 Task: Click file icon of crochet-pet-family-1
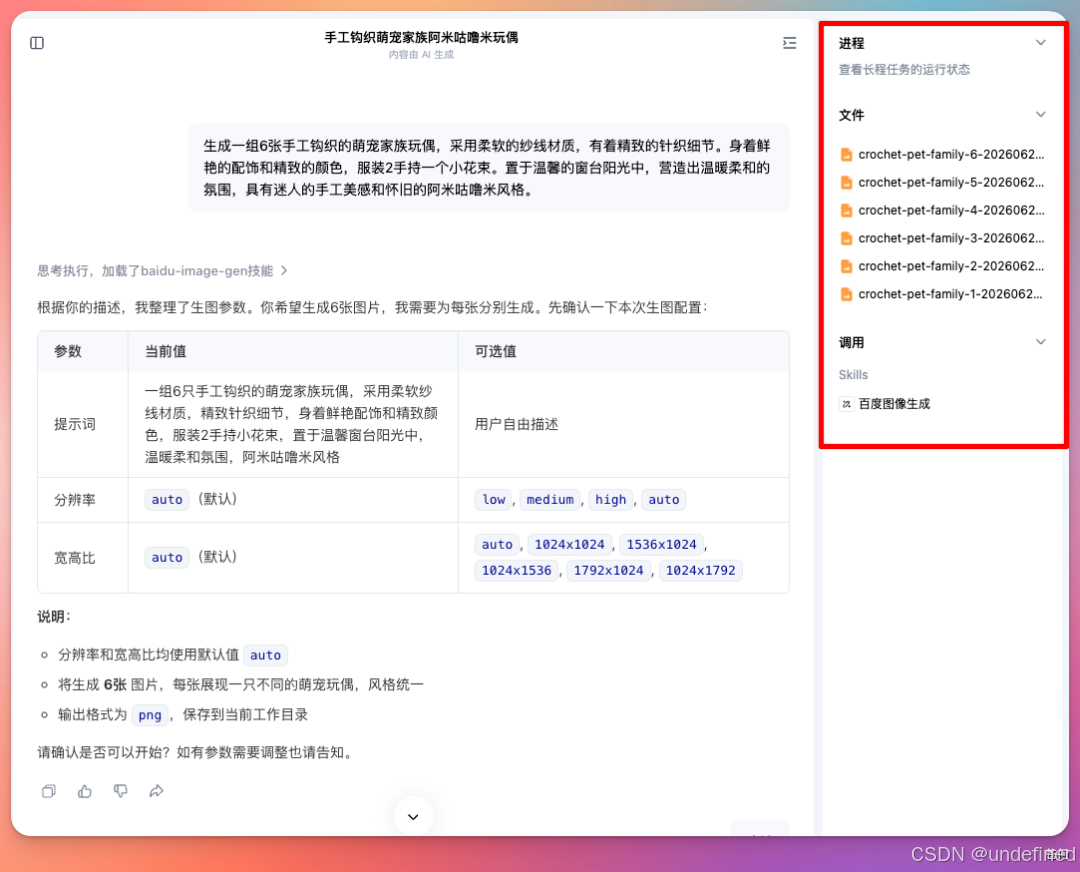point(847,295)
